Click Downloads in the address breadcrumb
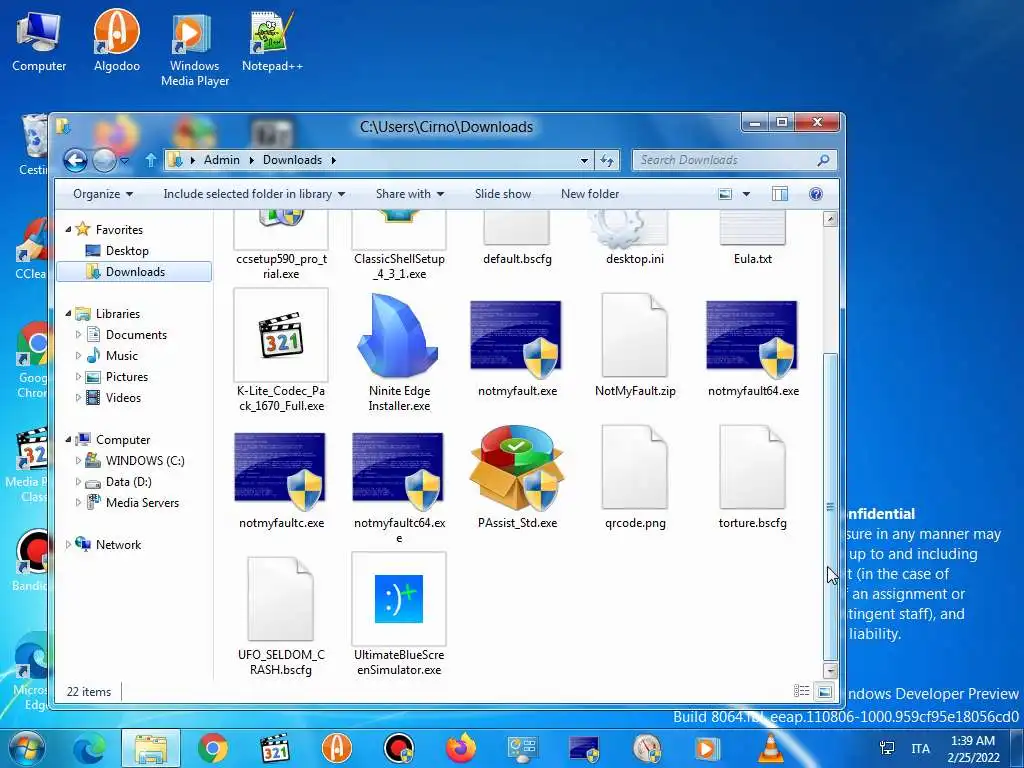This screenshot has width=1024, height=768. (x=293, y=160)
